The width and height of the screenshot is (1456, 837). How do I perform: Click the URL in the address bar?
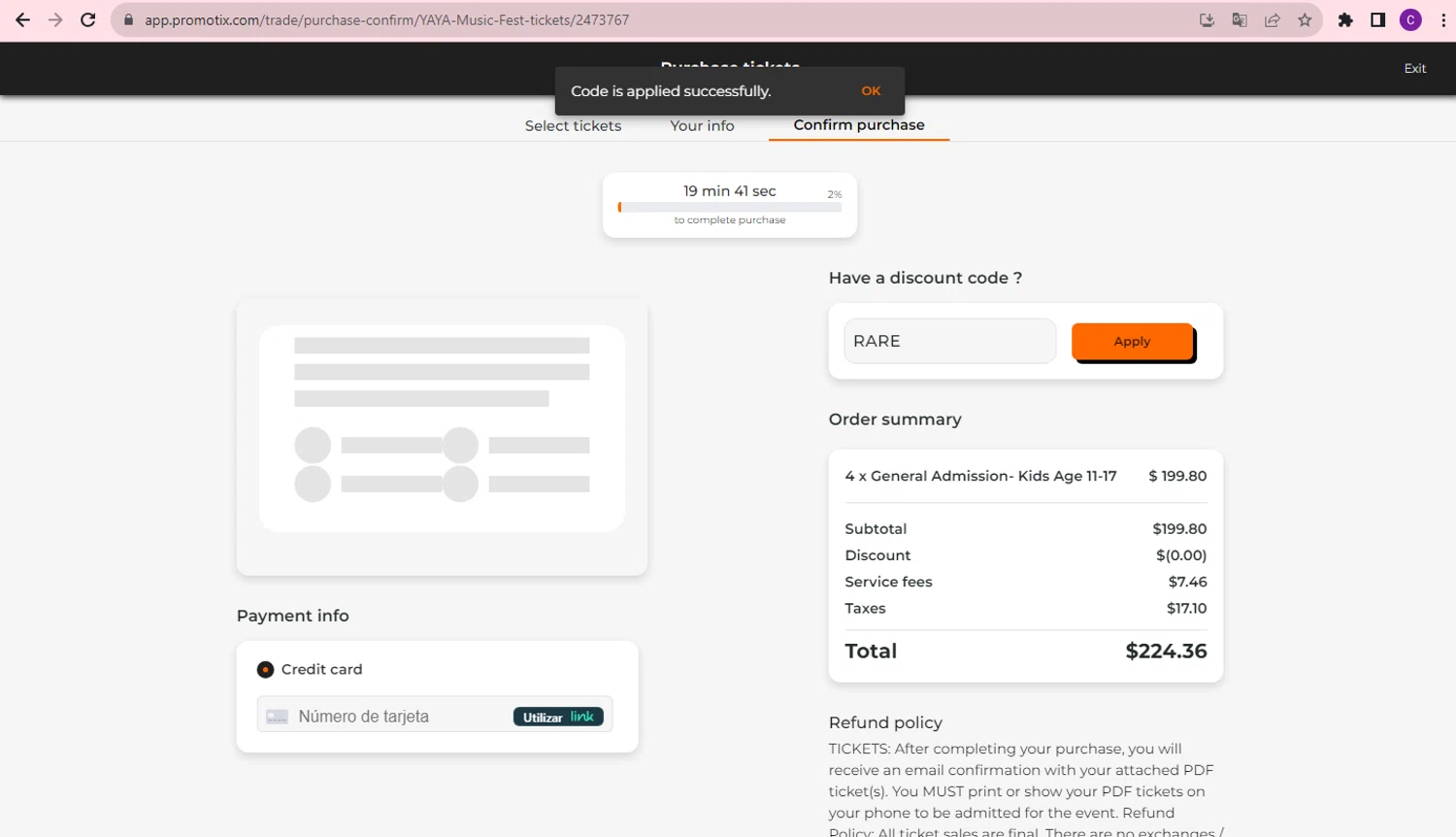coord(386,19)
